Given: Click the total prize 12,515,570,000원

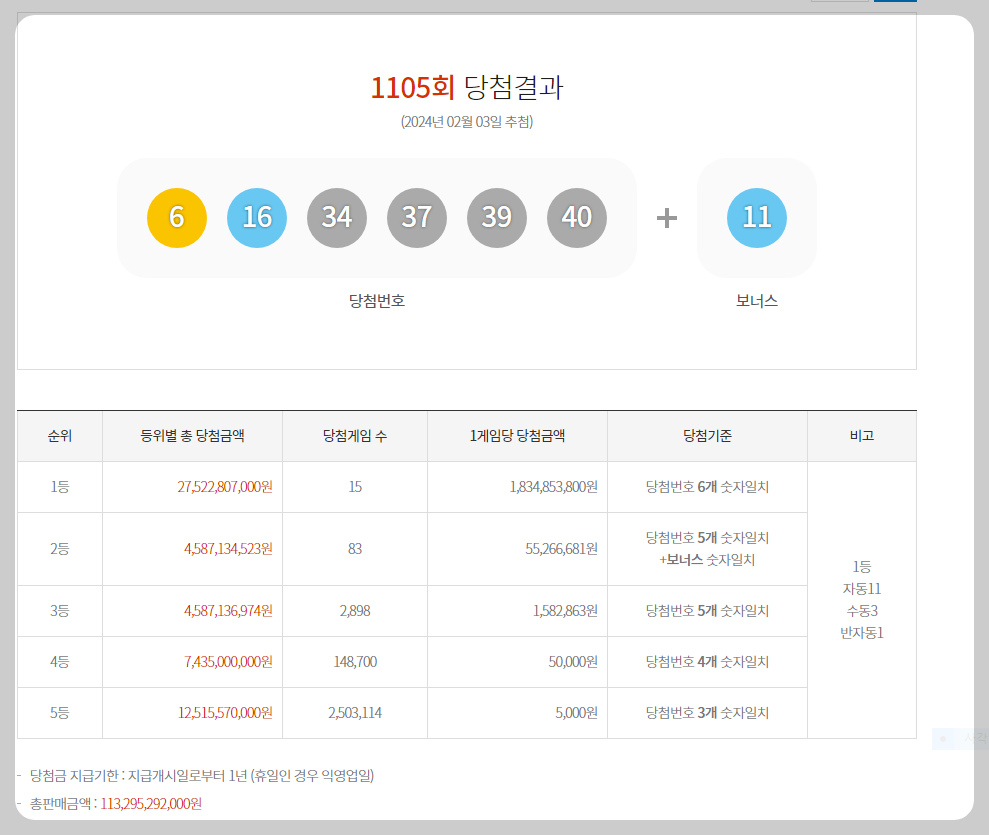Looking at the screenshot, I should [225, 713].
